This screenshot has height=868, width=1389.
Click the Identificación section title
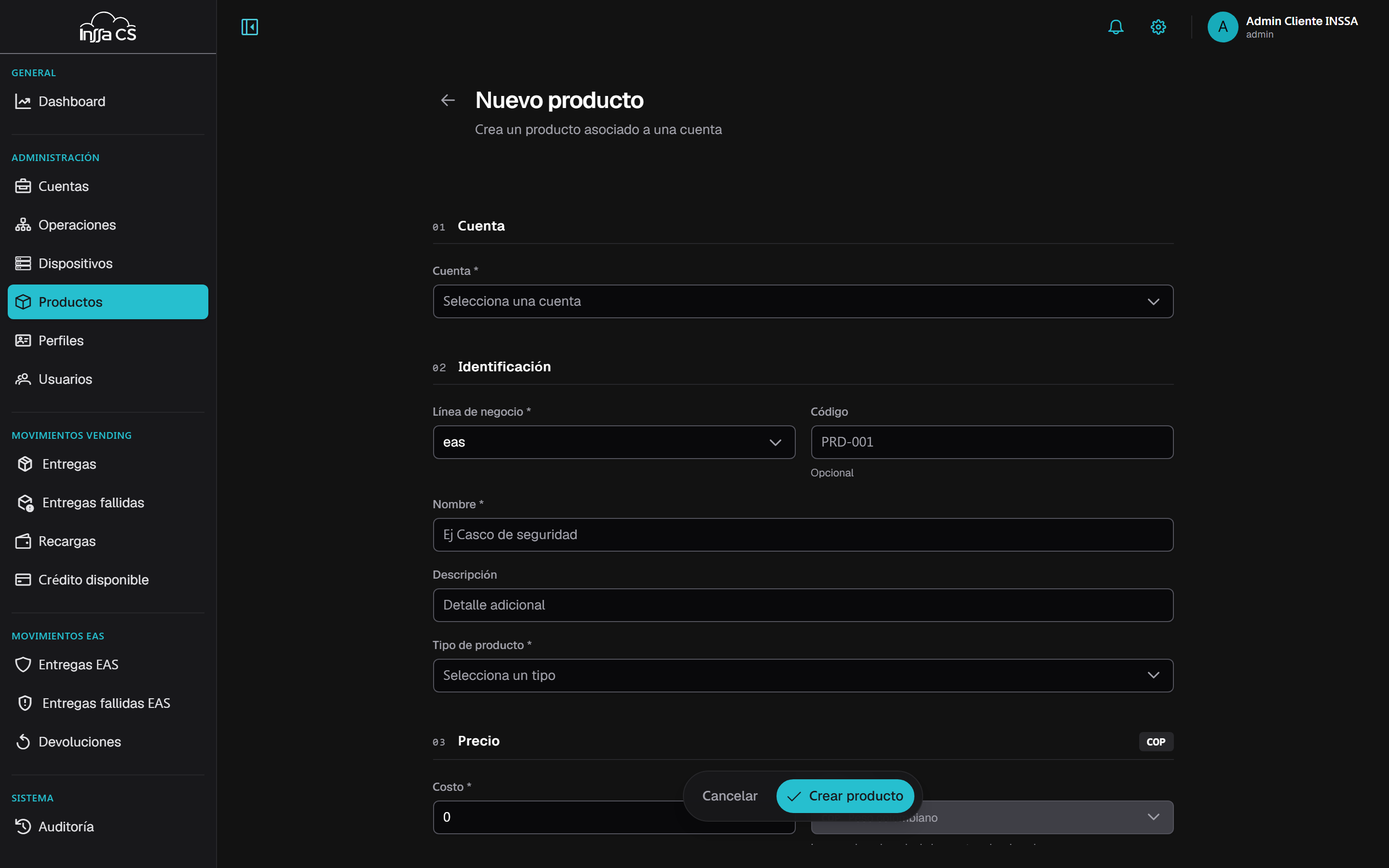[504, 367]
